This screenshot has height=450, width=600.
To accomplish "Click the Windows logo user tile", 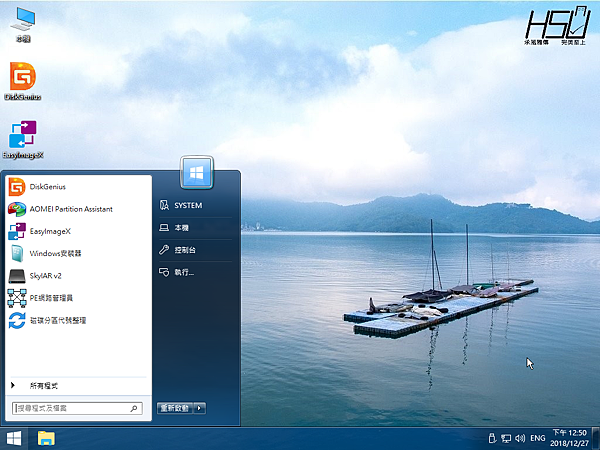I will coord(197,173).
